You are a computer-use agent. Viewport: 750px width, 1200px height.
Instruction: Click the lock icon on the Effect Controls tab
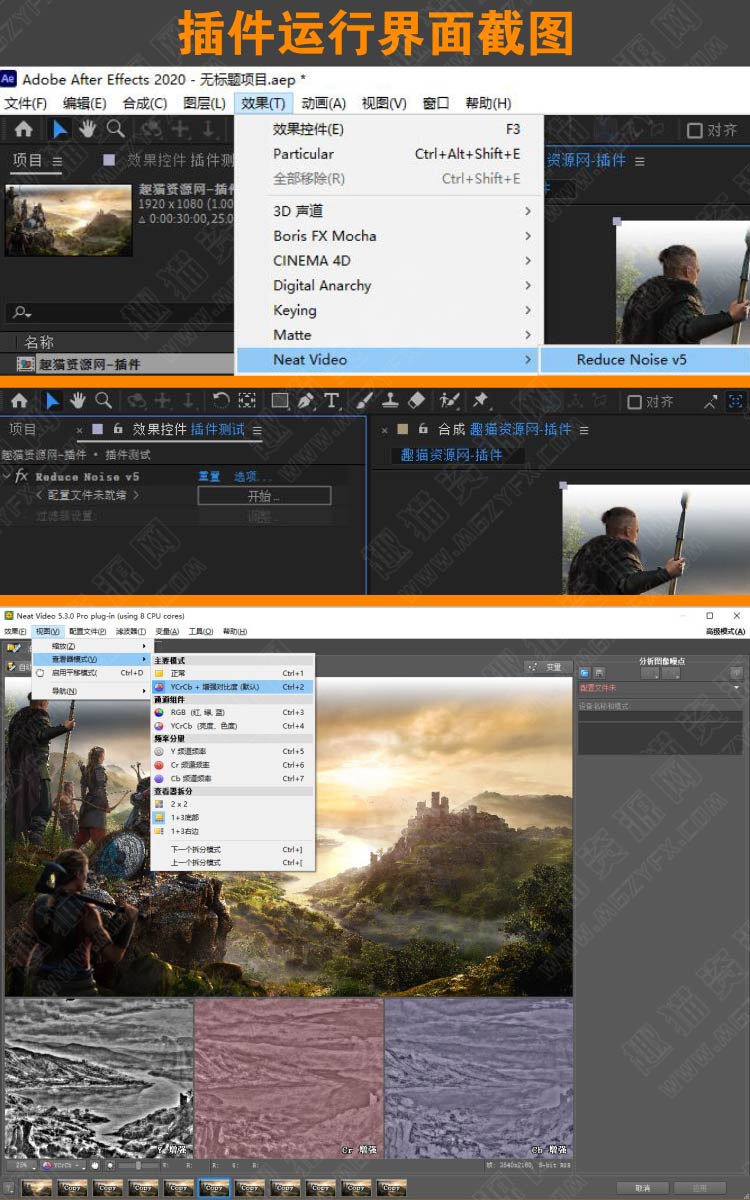click(118, 429)
